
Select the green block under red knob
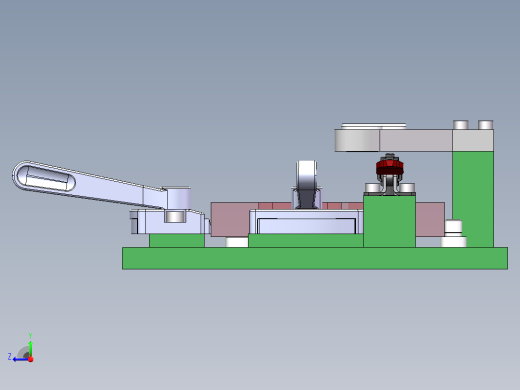pyautogui.click(x=389, y=221)
